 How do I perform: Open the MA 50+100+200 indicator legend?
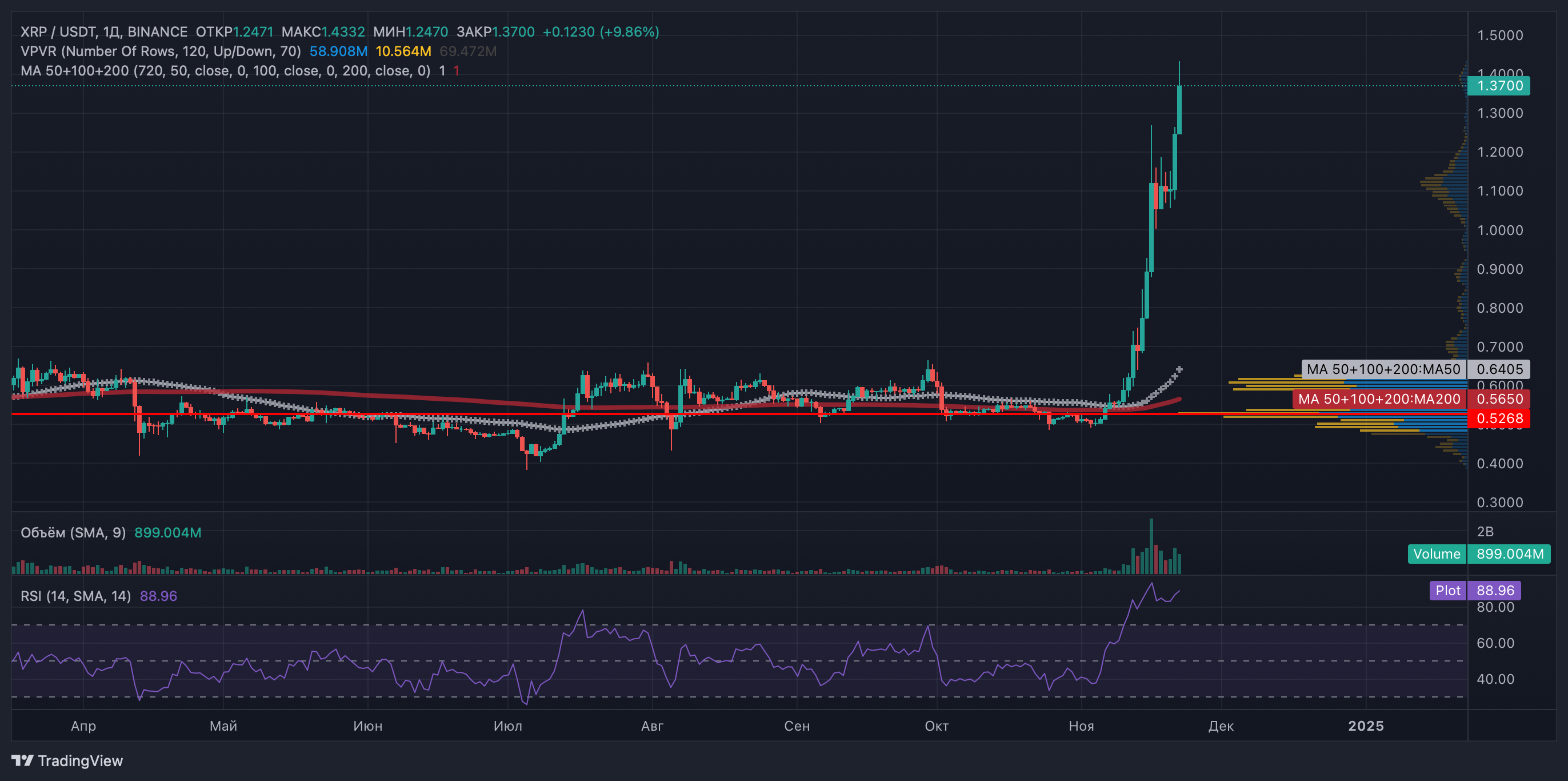point(225,71)
